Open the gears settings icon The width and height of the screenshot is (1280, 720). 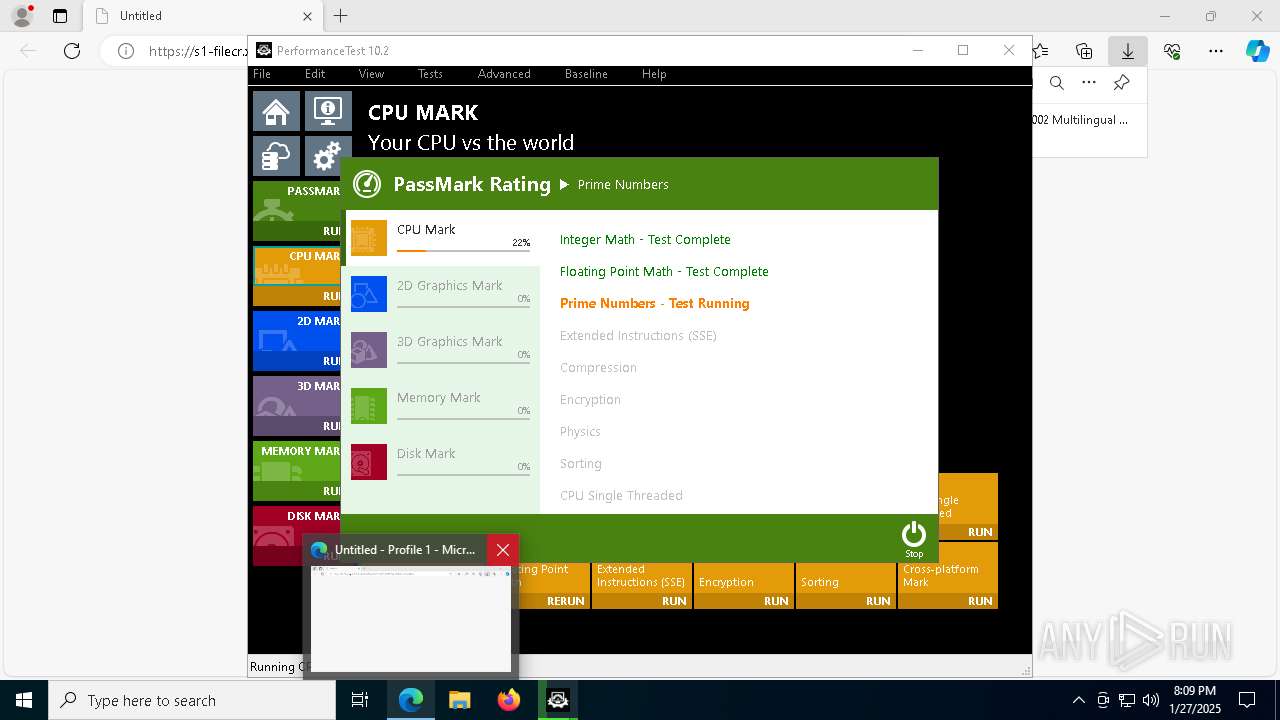point(328,157)
